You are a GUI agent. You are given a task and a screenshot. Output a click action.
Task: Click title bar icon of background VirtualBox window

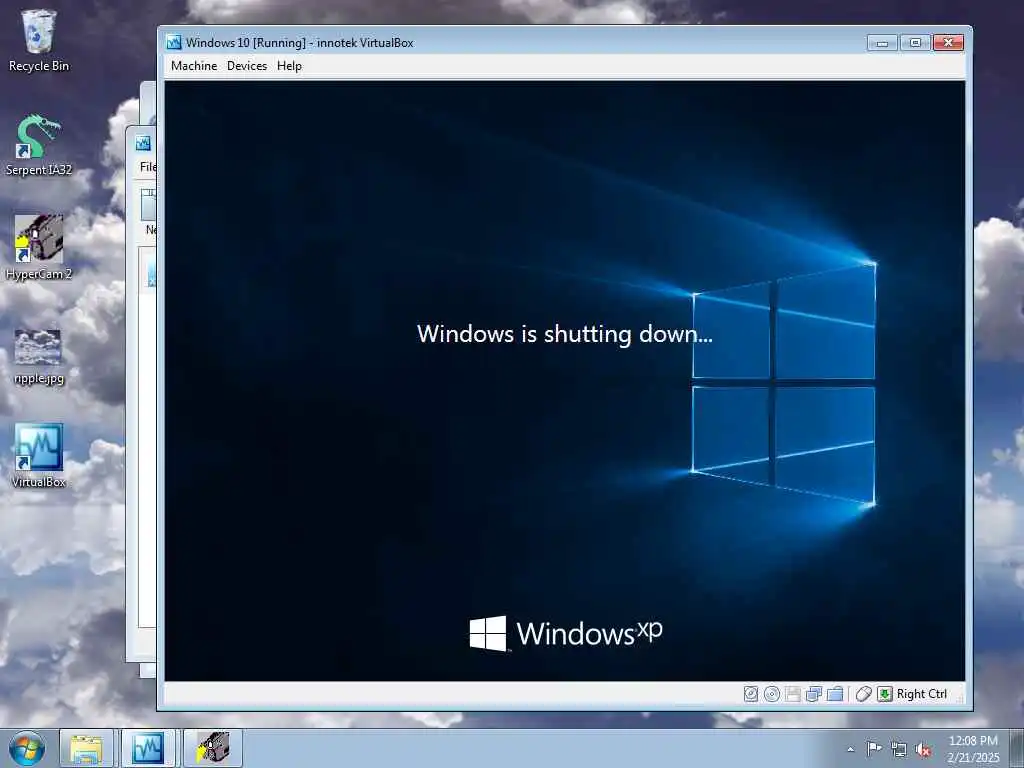click(x=143, y=143)
